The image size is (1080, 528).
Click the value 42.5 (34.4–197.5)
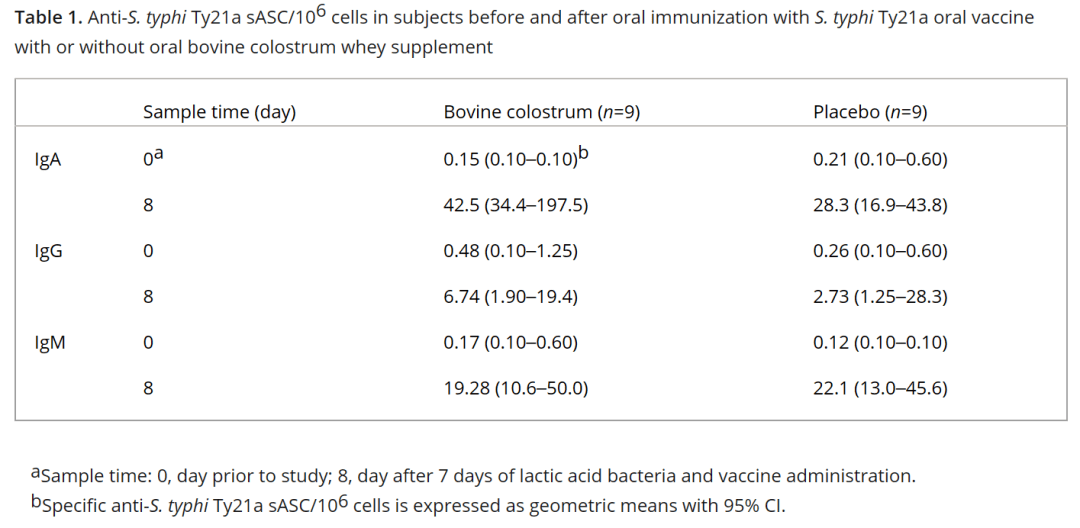(515, 205)
